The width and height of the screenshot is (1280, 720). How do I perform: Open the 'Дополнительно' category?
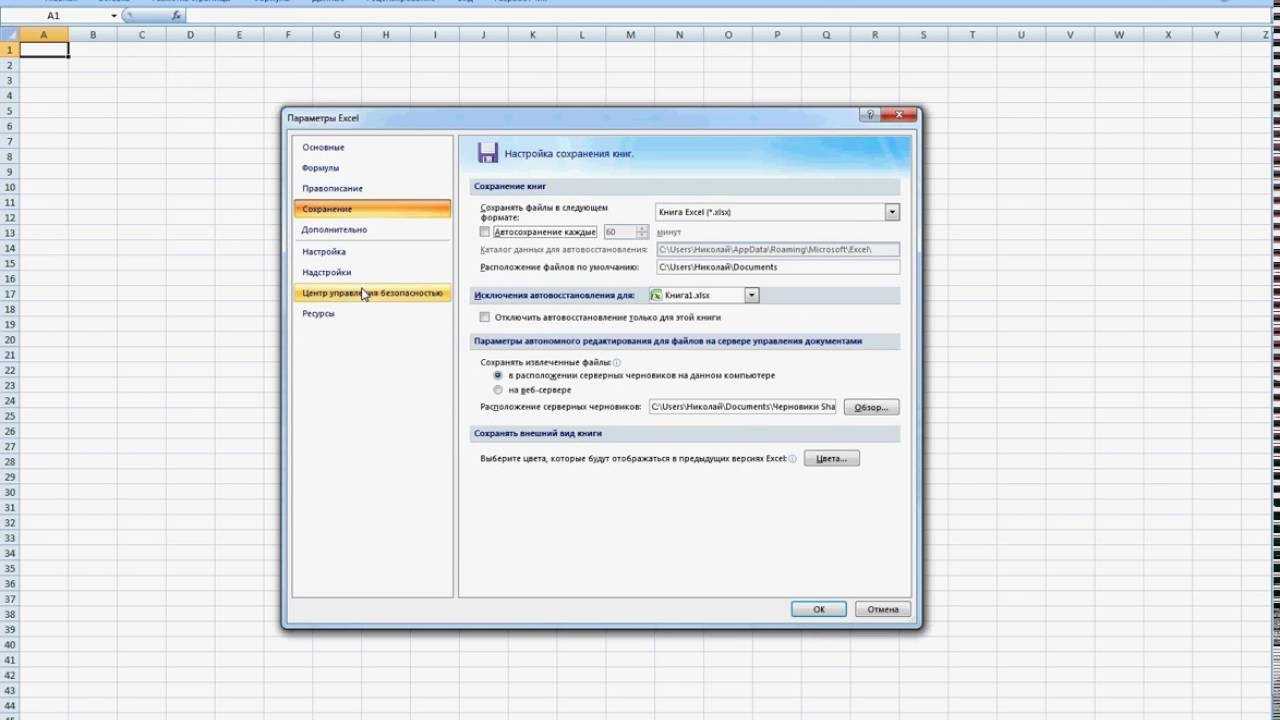click(x=372, y=229)
